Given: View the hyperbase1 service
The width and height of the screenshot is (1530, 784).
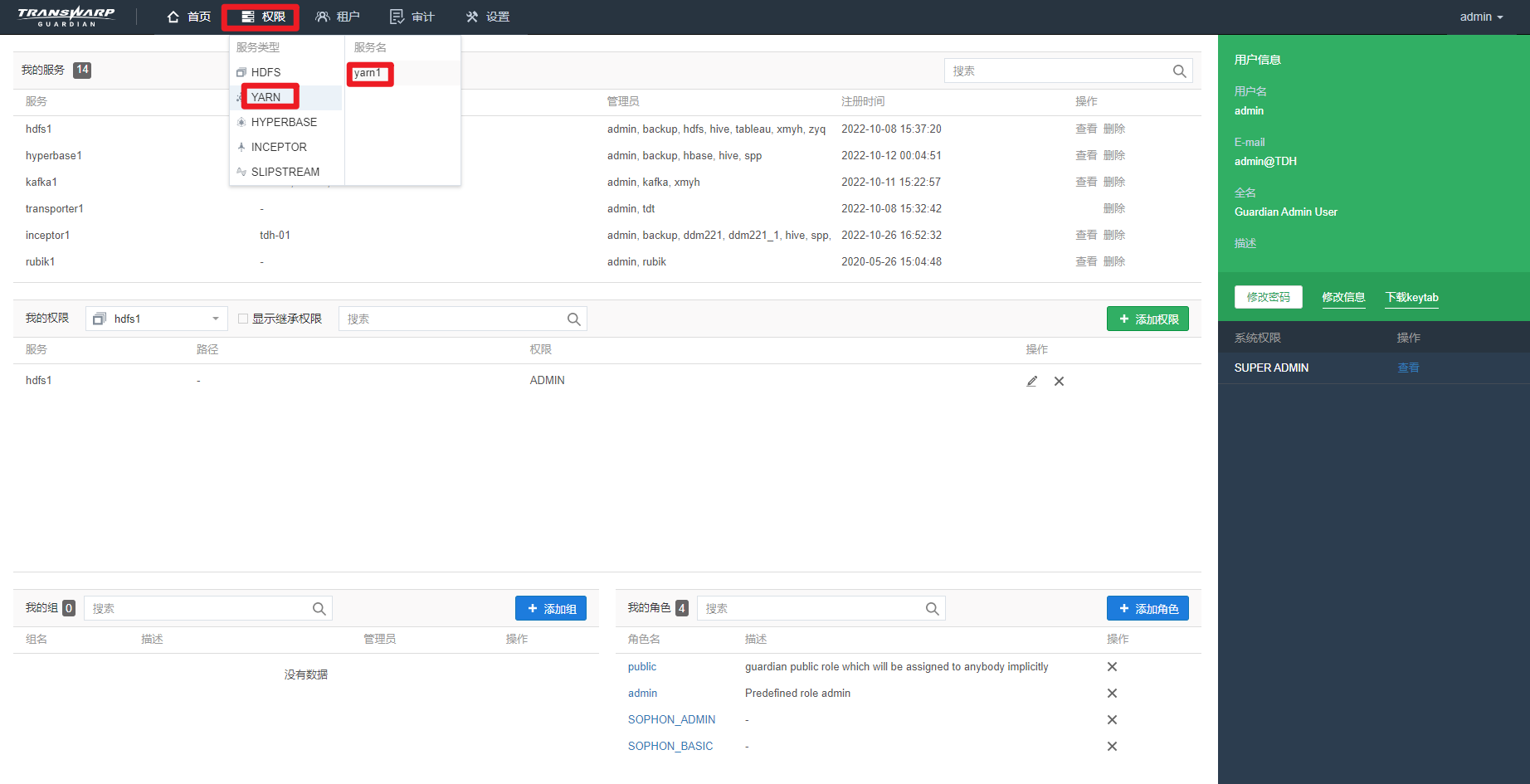Looking at the screenshot, I should pyautogui.click(x=1086, y=155).
